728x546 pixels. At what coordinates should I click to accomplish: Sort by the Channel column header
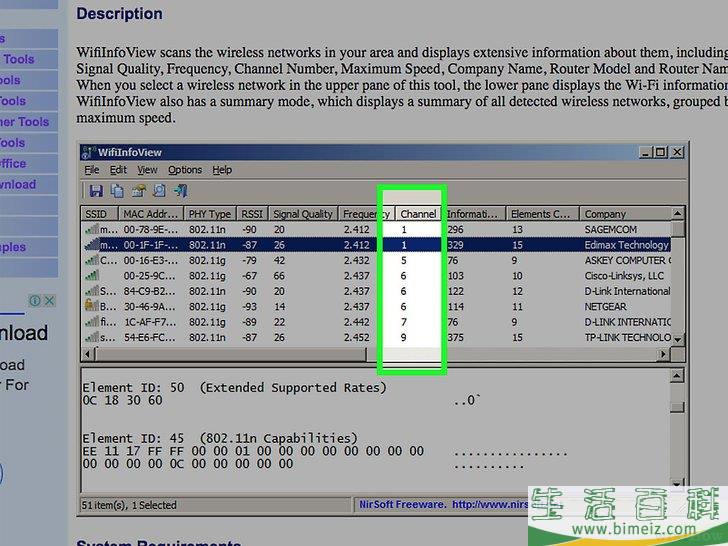[x=418, y=214]
